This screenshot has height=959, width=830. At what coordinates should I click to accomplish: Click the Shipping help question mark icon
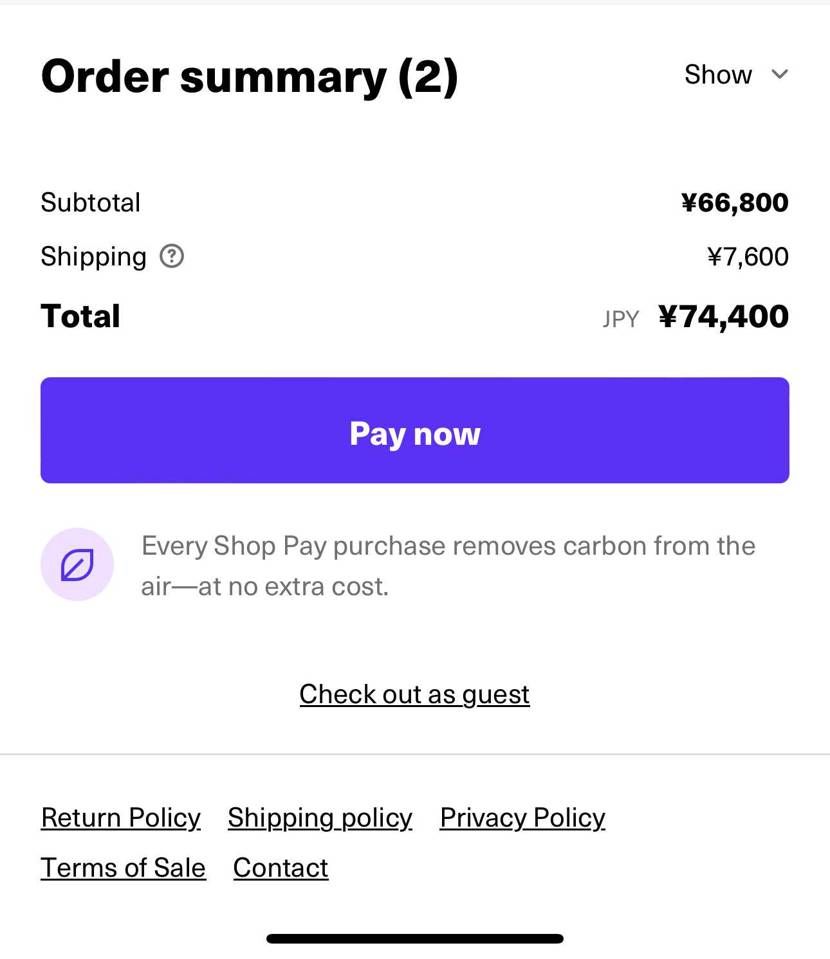172,257
